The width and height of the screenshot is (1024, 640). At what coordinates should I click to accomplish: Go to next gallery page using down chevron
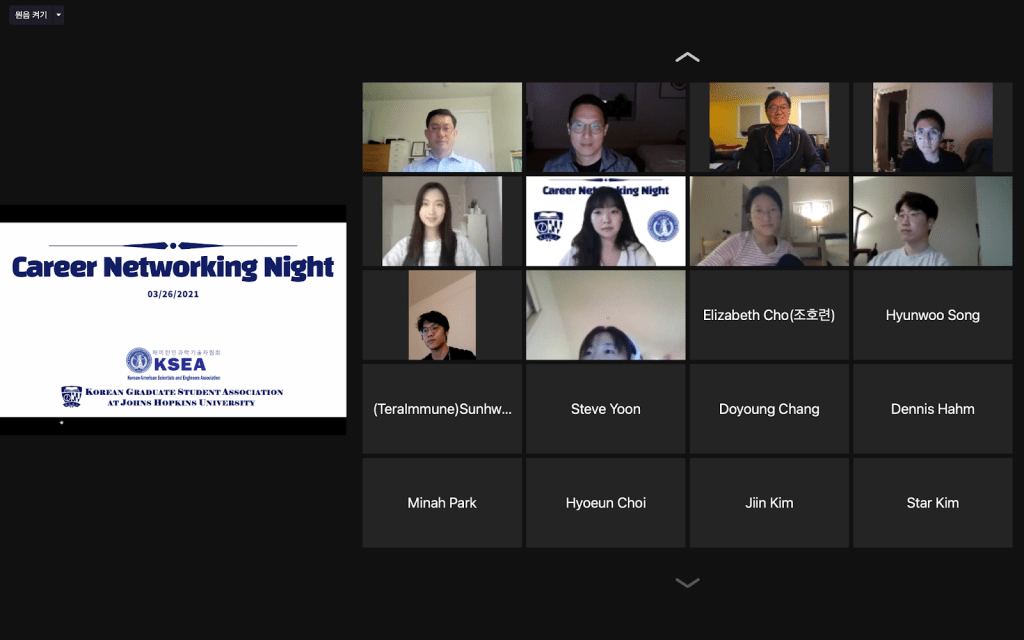click(687, 582)
